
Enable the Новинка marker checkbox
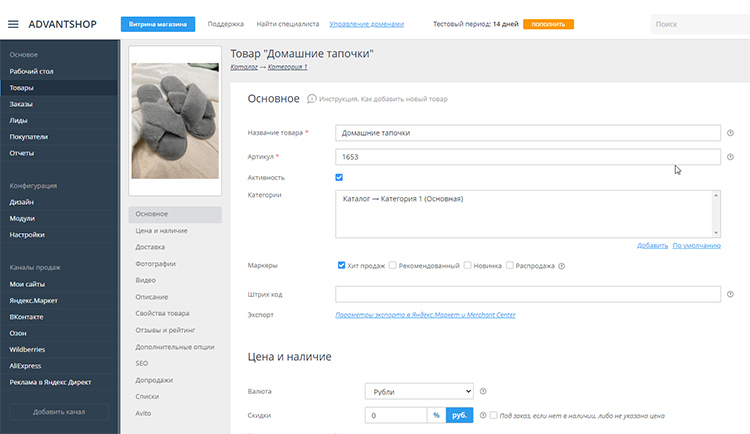(x=467, y=266)
